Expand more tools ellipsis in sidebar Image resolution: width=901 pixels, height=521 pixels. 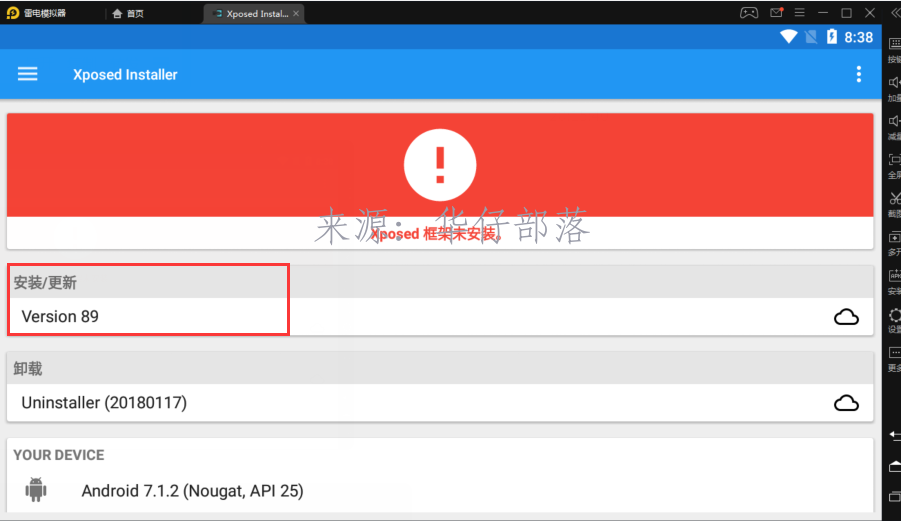[894, 354]
